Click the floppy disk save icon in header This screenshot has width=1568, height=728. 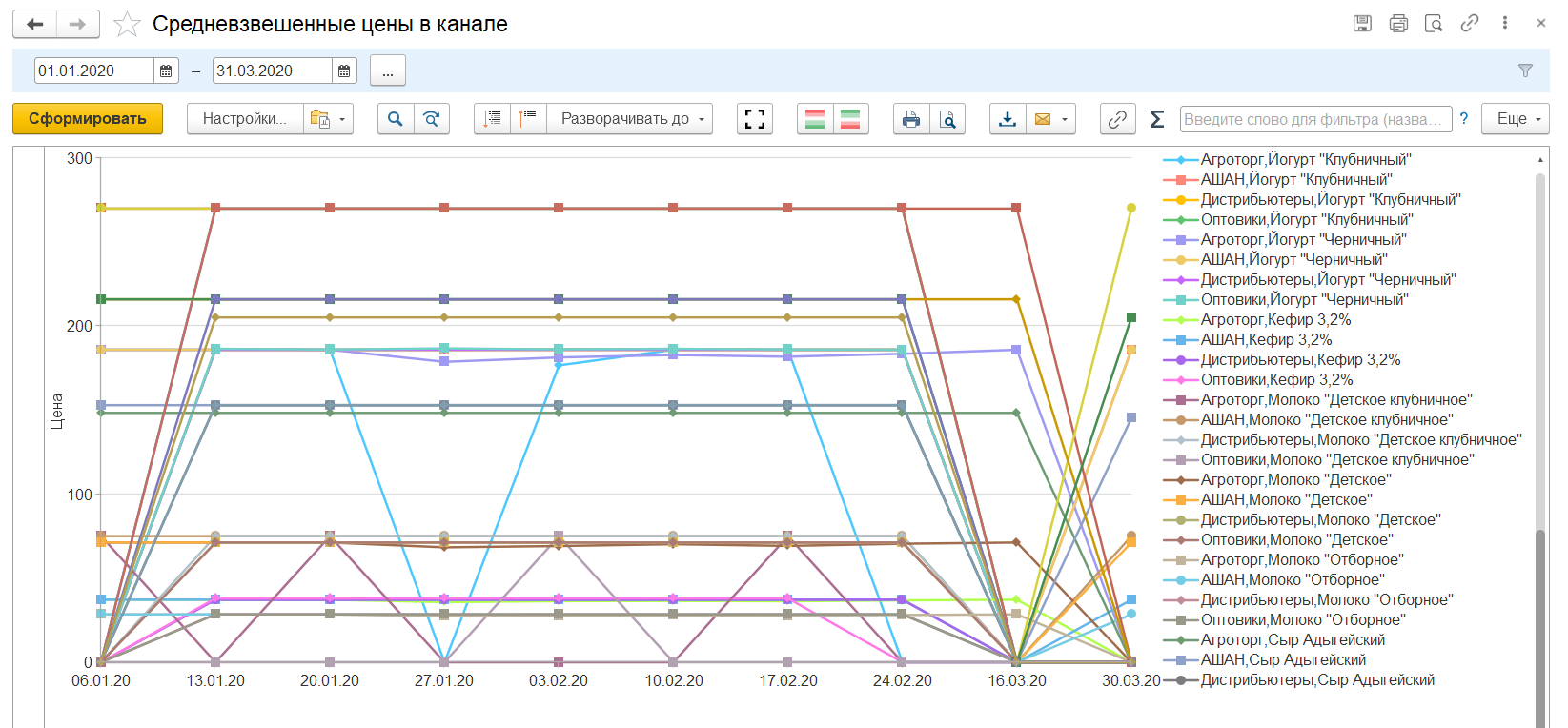[x=1362, y=24]
